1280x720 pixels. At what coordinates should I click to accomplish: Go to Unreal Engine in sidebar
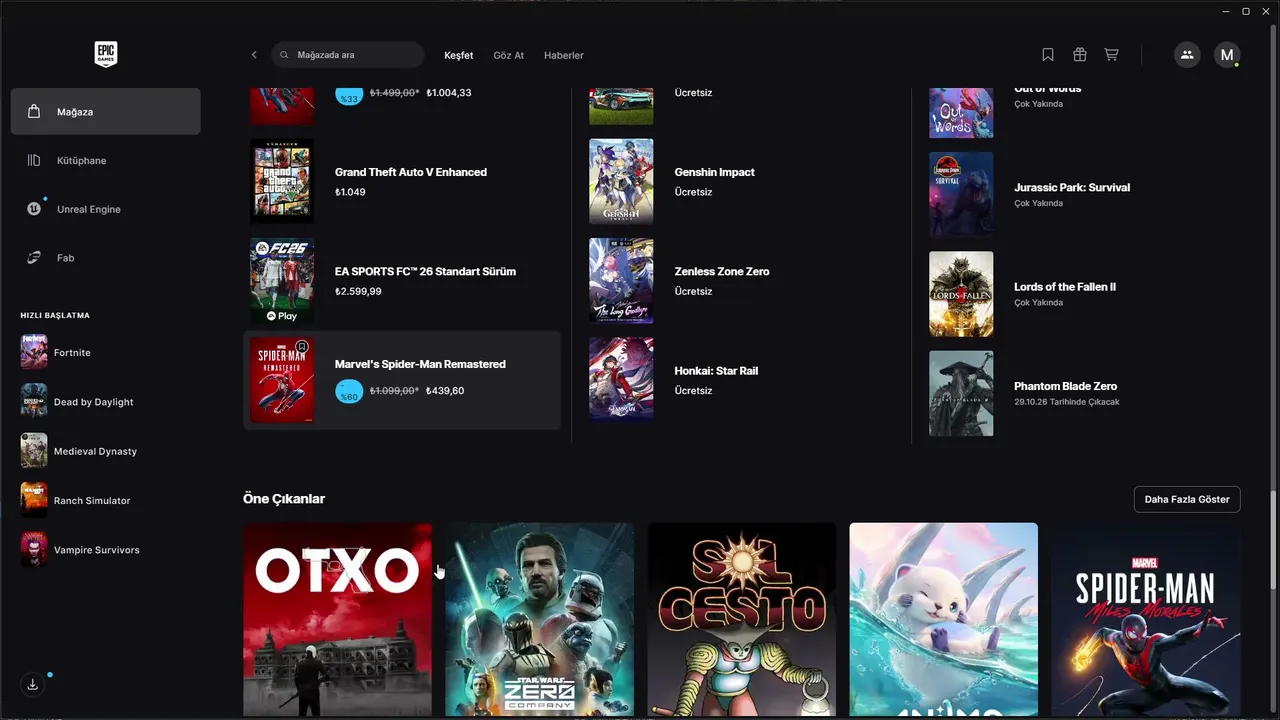tap(105, 209)
